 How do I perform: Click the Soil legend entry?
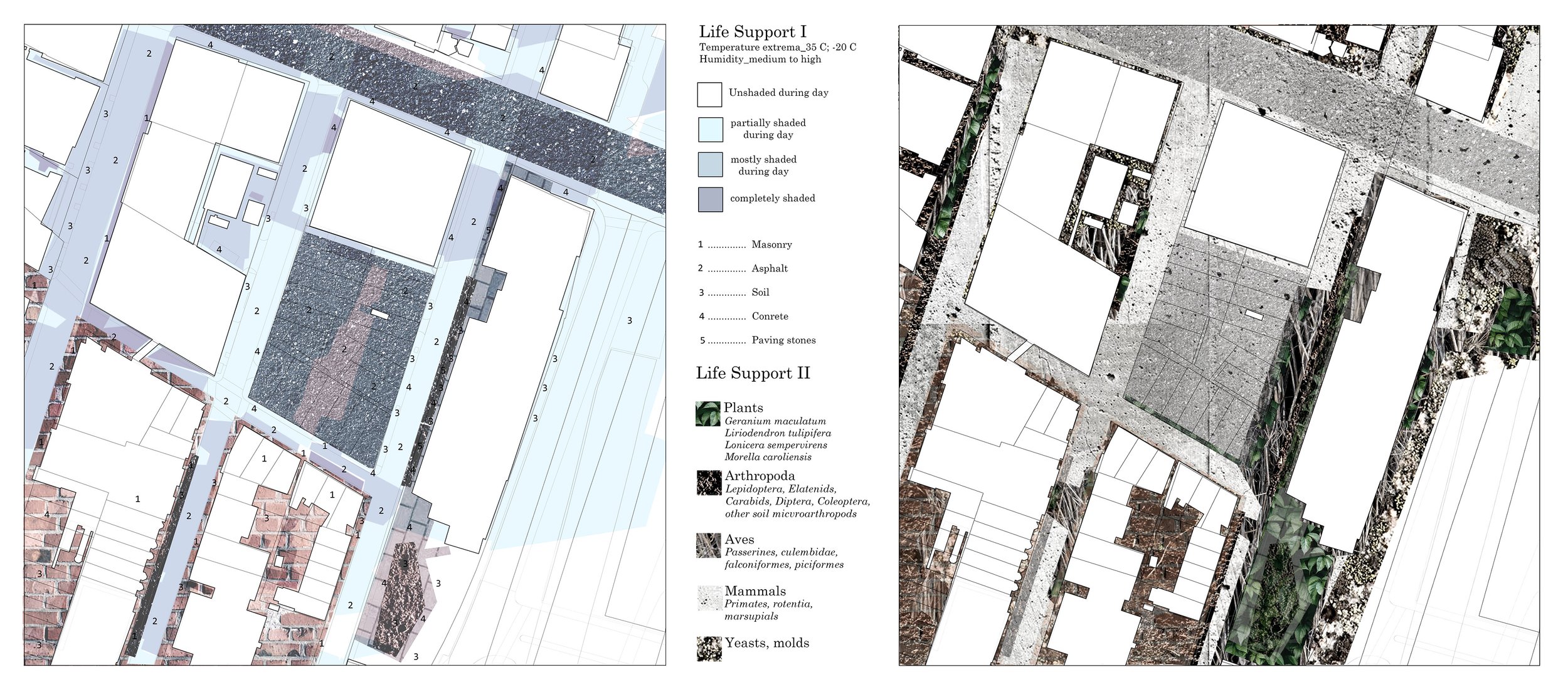point(760,292)
